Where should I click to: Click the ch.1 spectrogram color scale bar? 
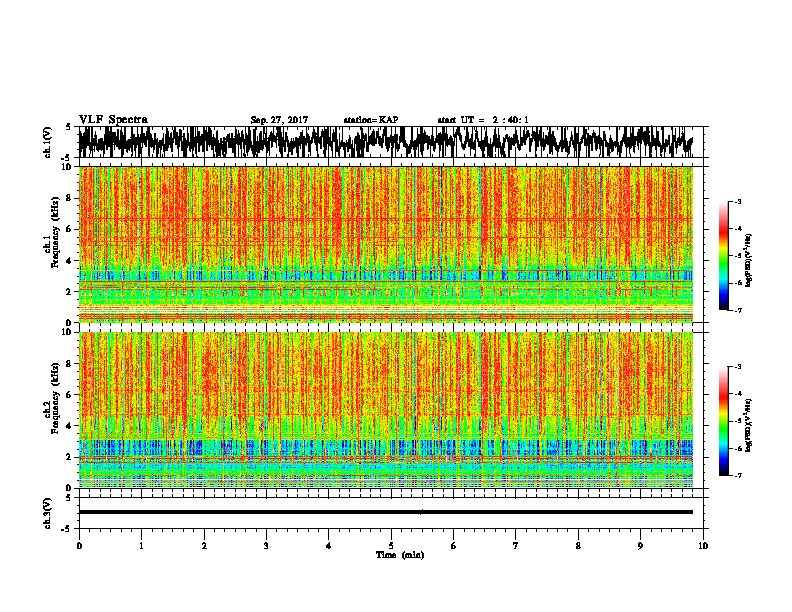[724, 256]
